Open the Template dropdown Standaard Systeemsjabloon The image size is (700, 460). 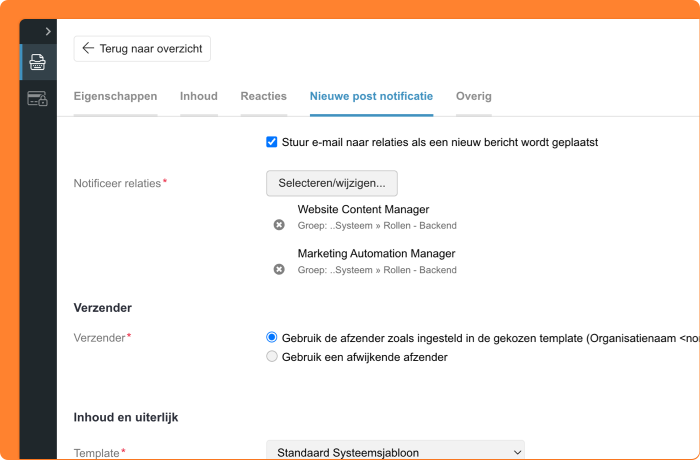[395, 452]
